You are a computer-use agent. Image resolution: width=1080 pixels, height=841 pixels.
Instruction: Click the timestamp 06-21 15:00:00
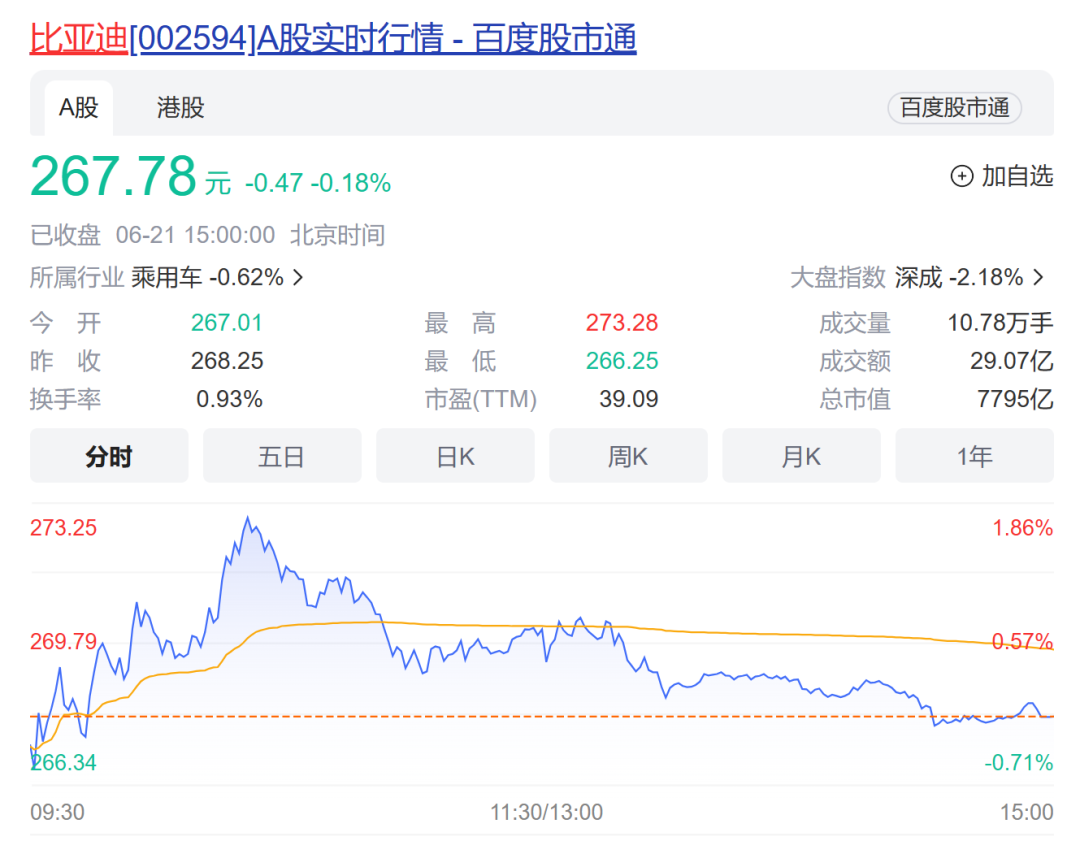(195, 236)
